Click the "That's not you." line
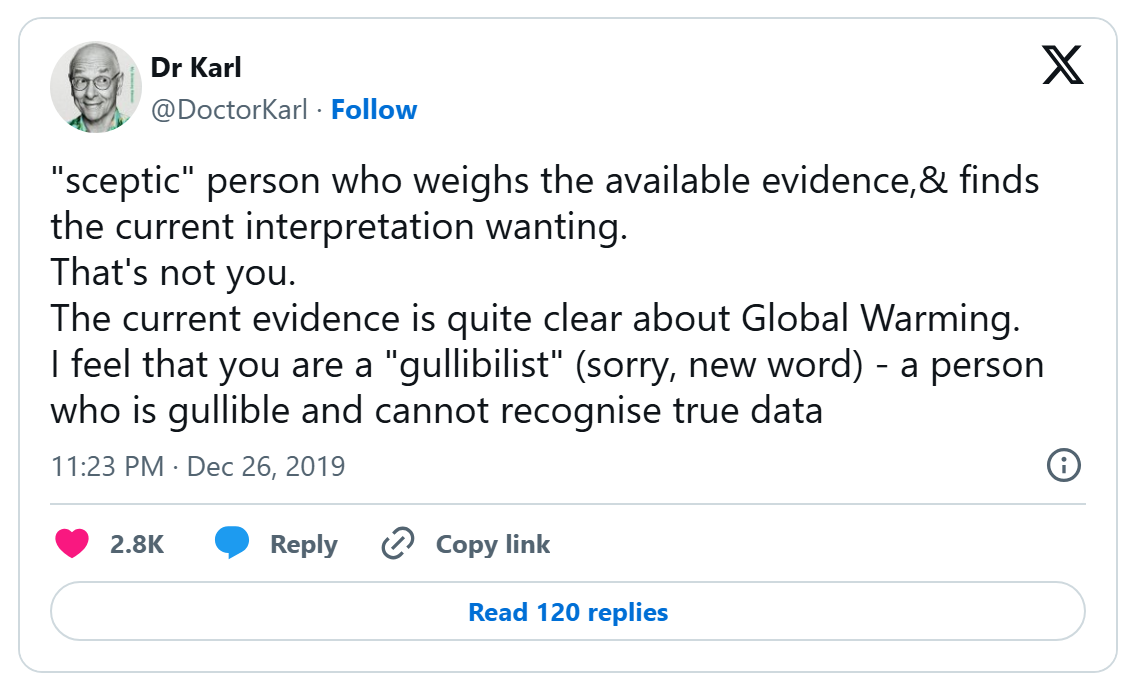This screenshot has width=1138, height=682. click(x=173, y=272)
